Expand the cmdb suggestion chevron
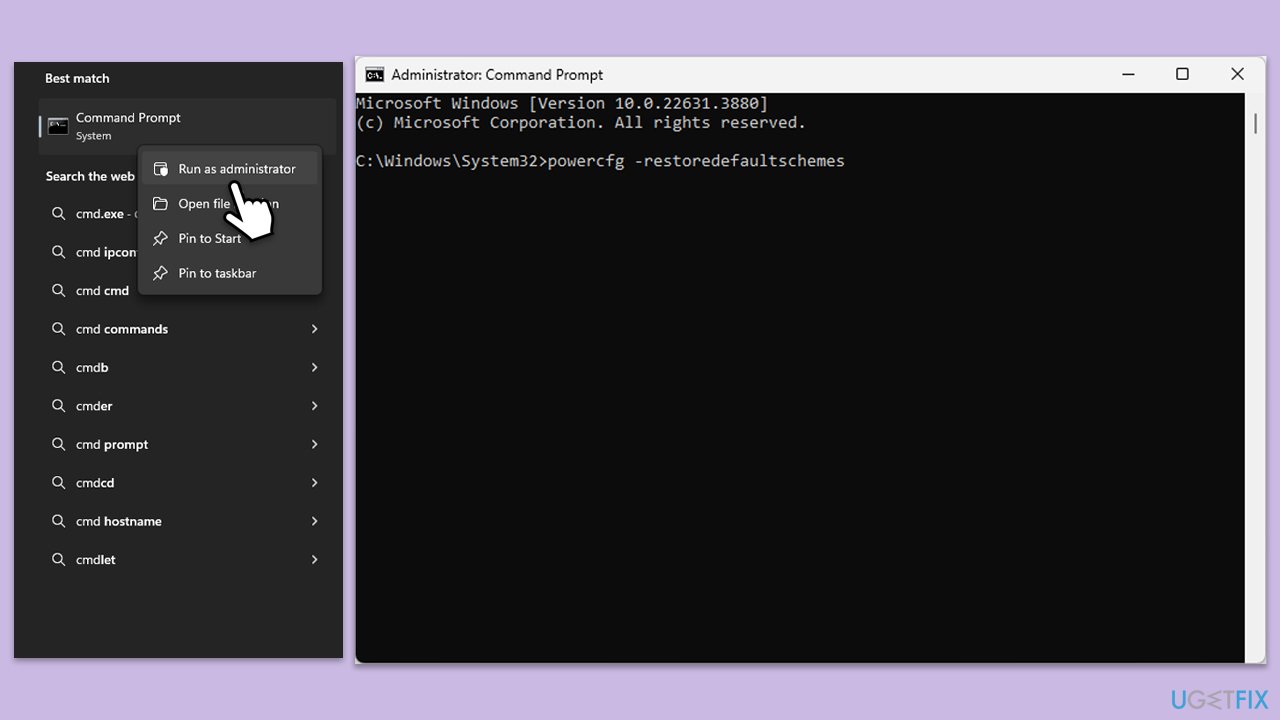 [x=314, y=368]
